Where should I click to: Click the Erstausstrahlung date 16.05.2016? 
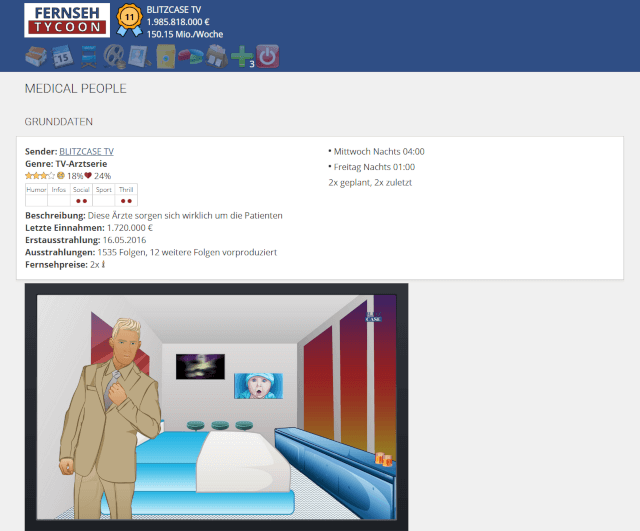tap(124, 240)
